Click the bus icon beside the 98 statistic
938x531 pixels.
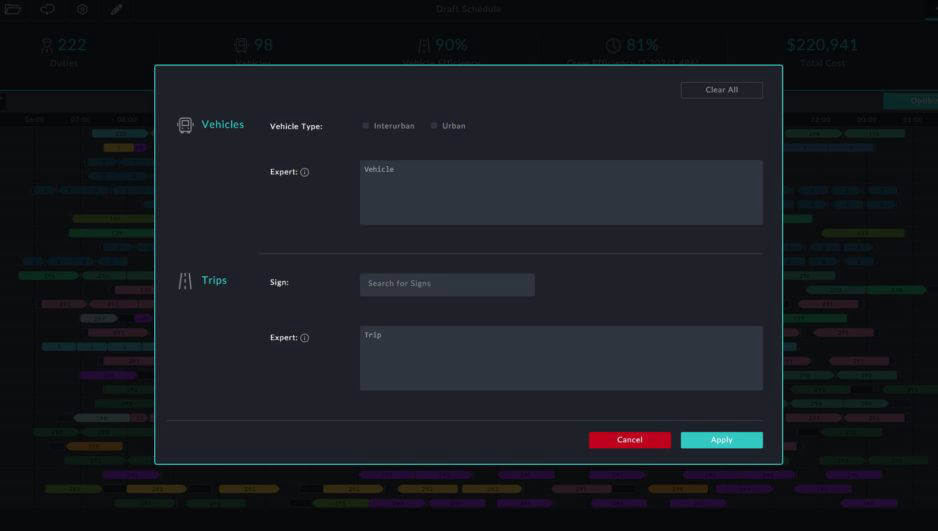click(241, 45)
